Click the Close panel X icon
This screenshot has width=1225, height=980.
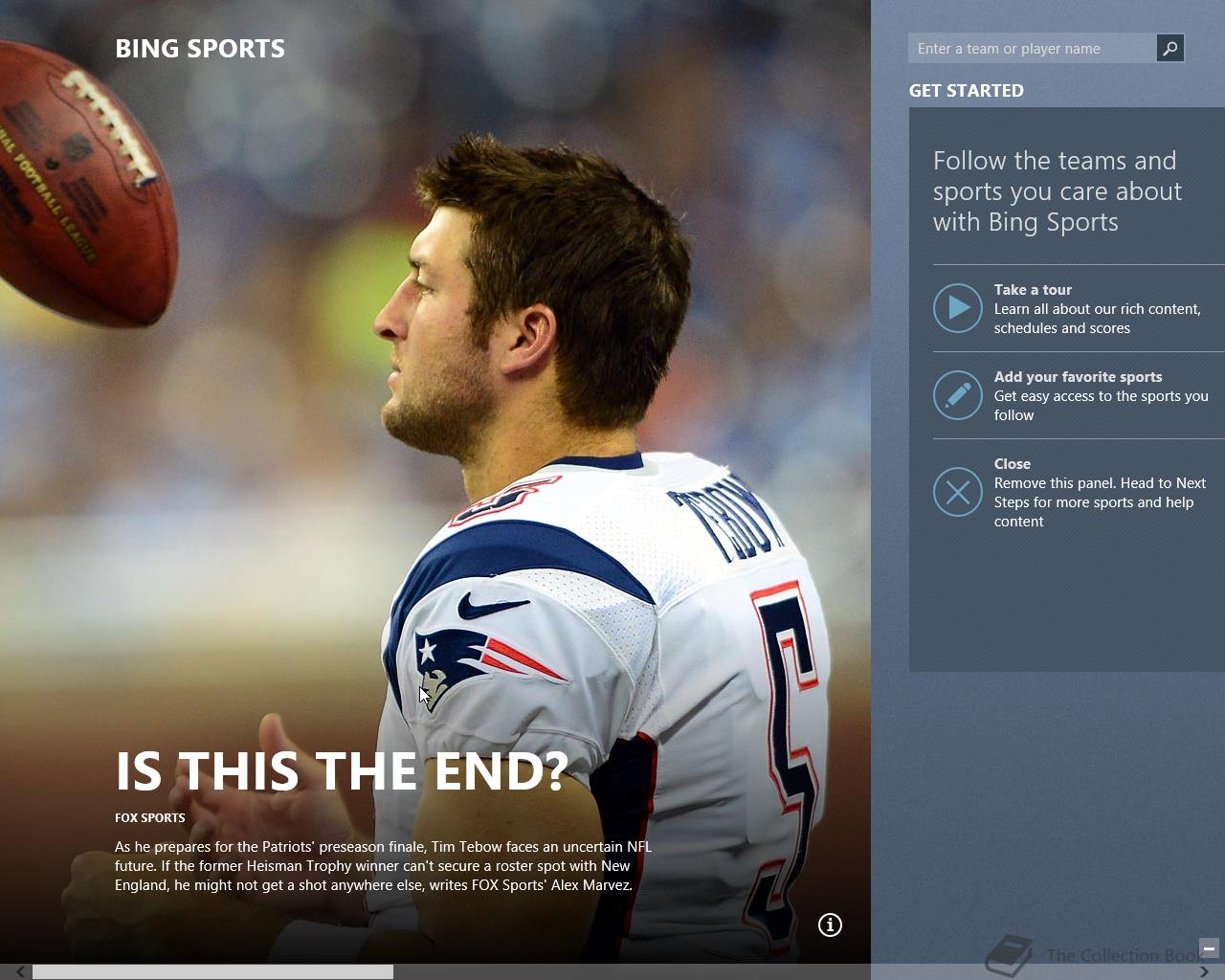click(958, 492)
